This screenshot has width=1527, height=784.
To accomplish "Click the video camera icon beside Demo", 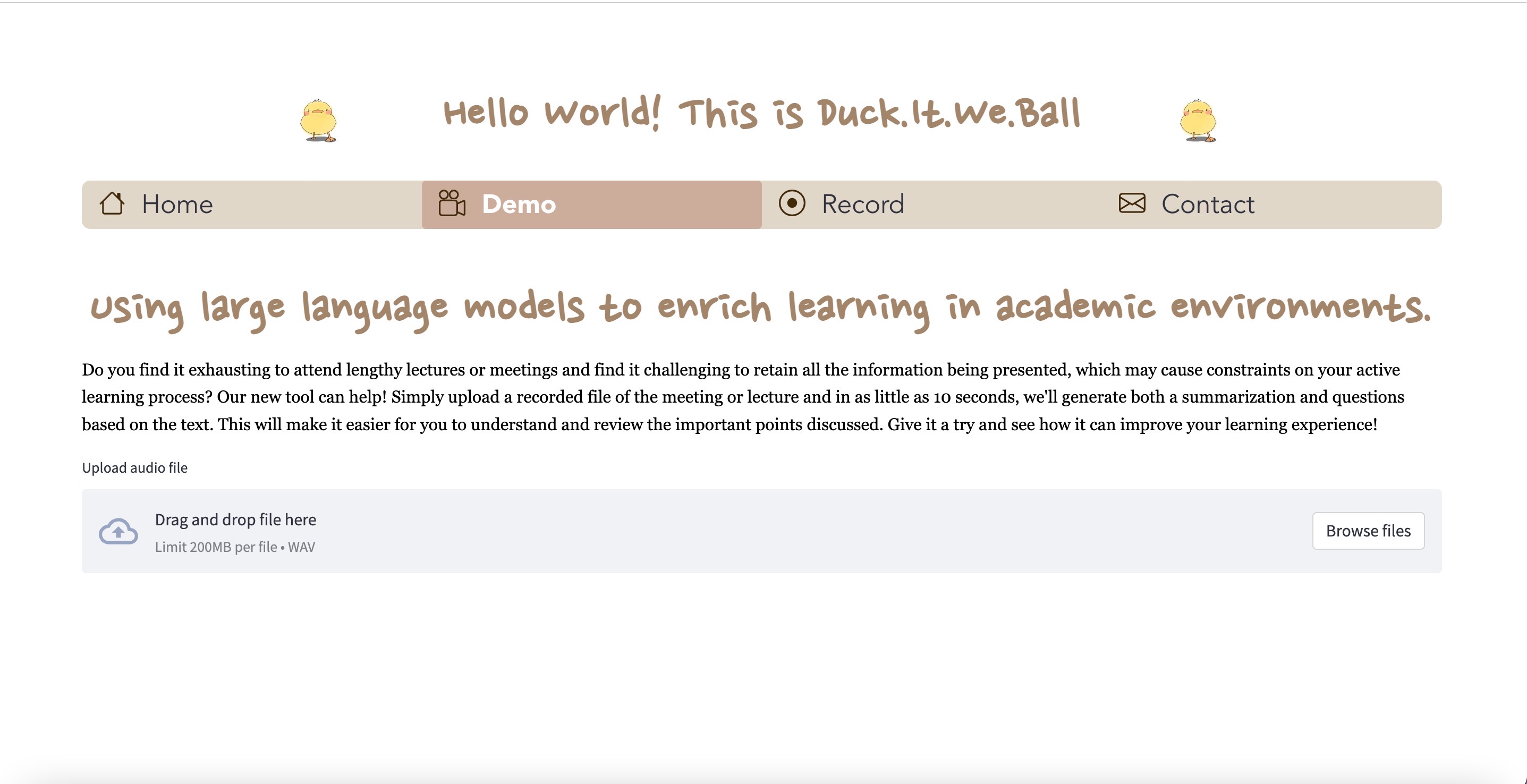I will [x=452, y=203].
